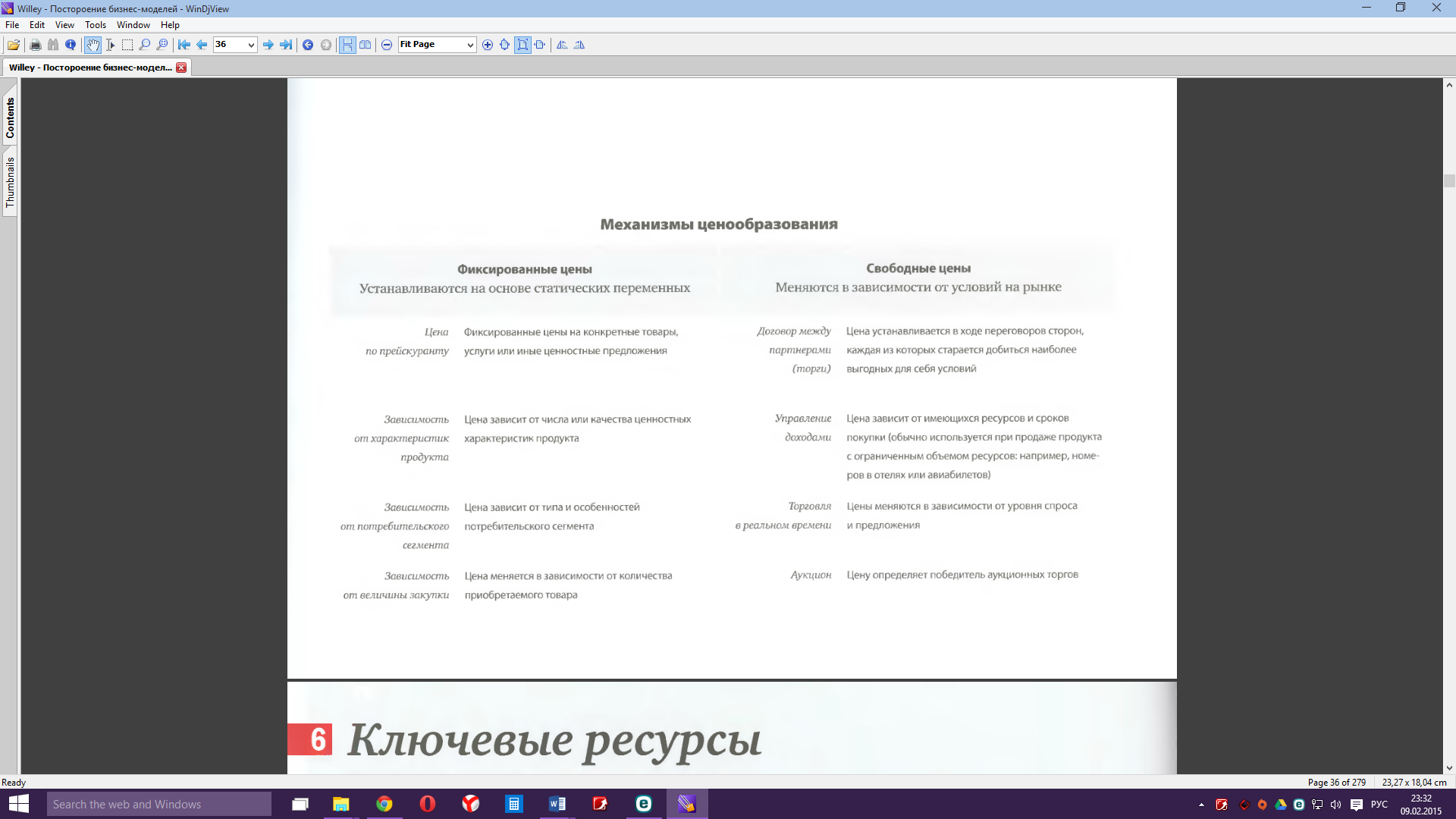The image size is (1456, 819).
Task: Click the Zoom In plus icon
Action: (x=488, y=45)
